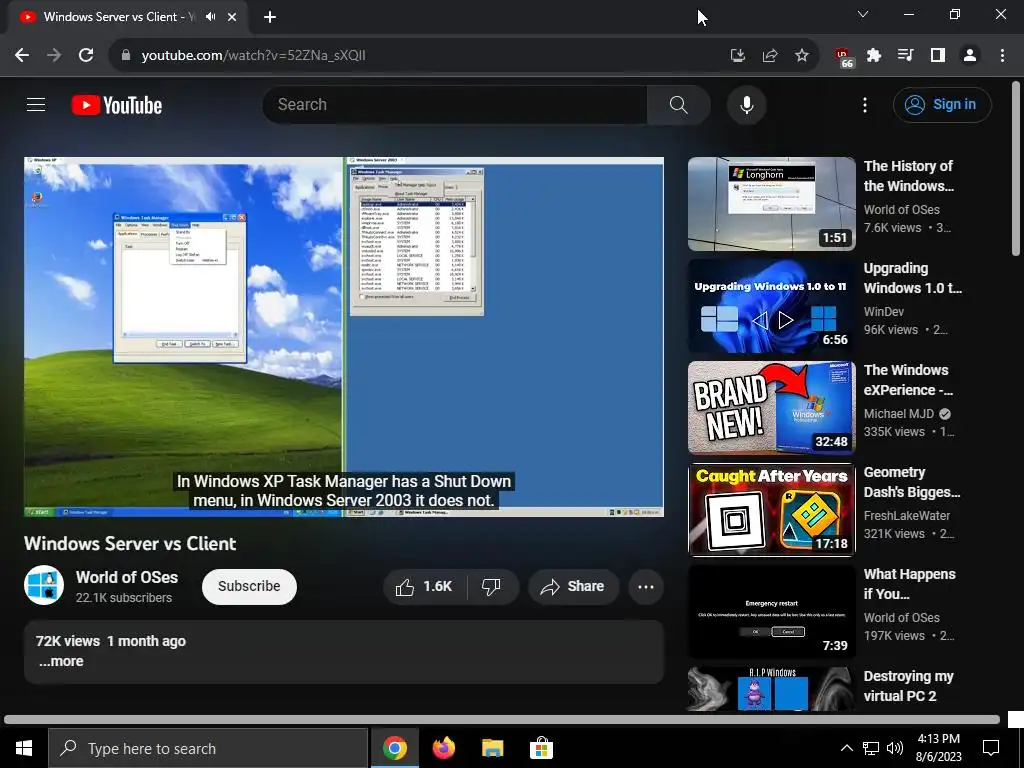The width and height of the screenshot is (1024, 768).
Task: Open the uBlock extension icon
Action: (x=843, y=57)
